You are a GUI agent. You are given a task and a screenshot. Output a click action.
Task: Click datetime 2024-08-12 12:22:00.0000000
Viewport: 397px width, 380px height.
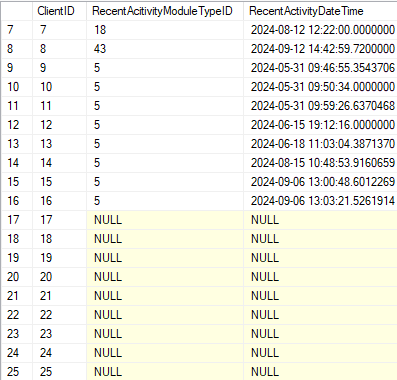point(320,30)
